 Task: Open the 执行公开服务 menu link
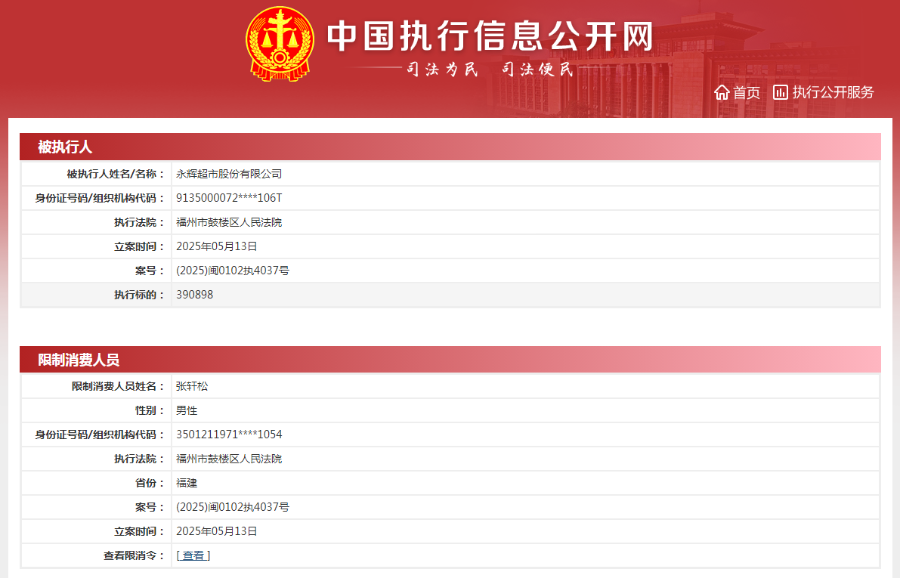pyautogui.click(x=833, y=92)
